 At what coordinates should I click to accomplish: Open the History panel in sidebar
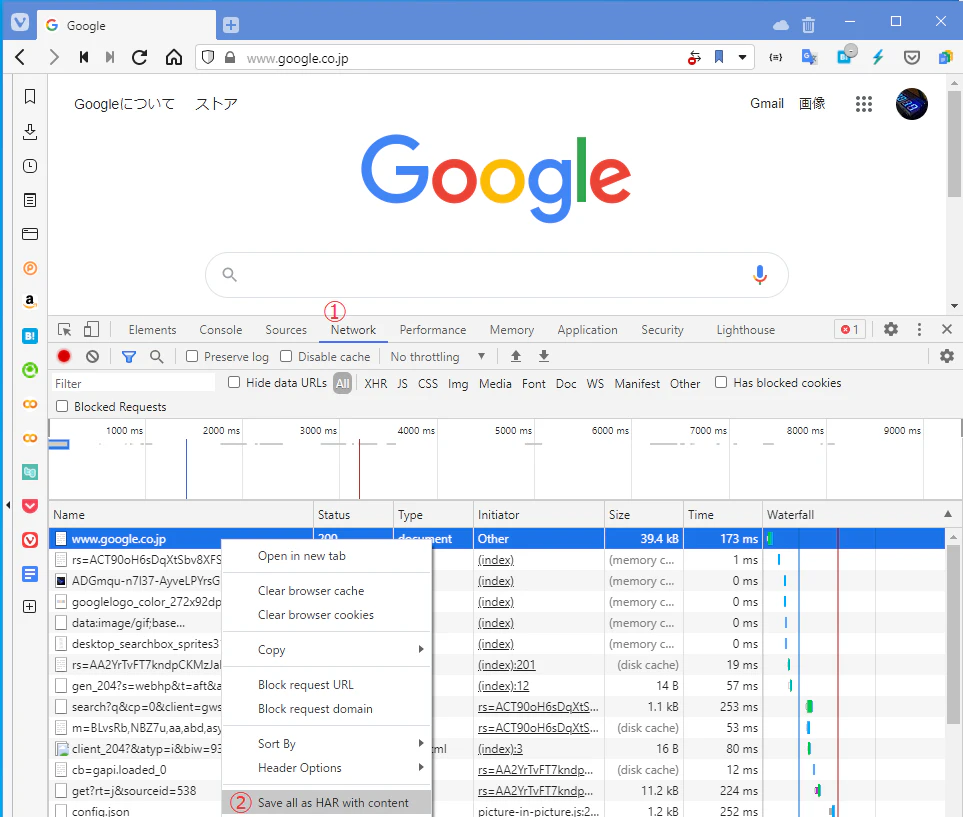[29, 166]
